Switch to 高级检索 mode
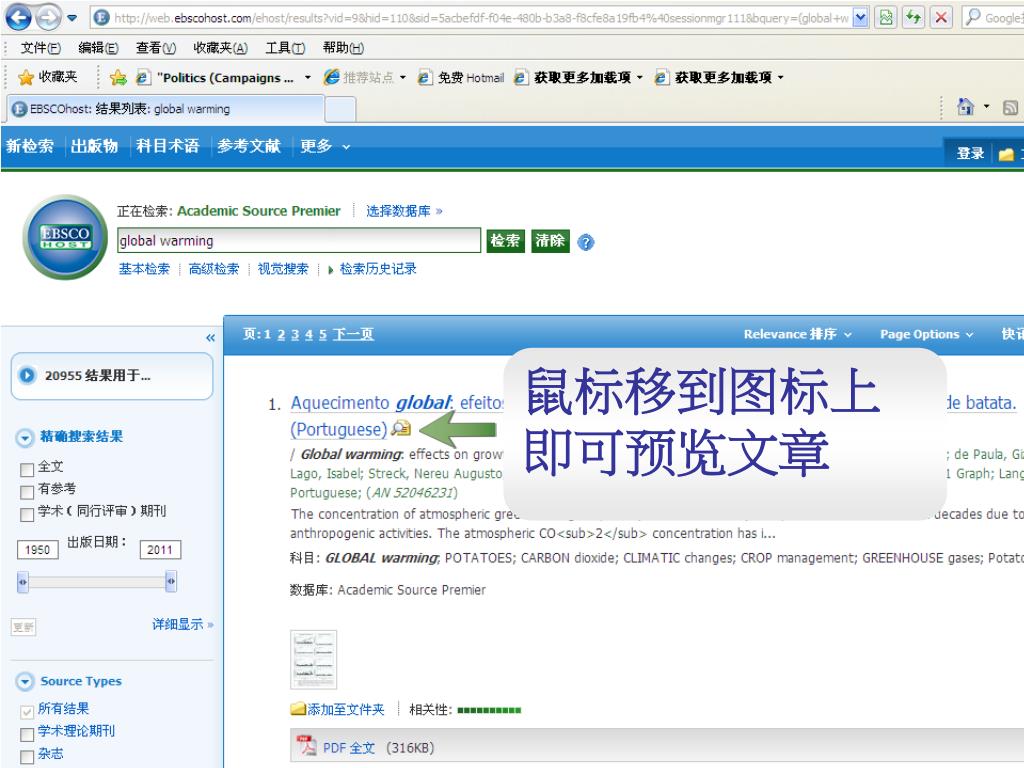 pos(214,269)
